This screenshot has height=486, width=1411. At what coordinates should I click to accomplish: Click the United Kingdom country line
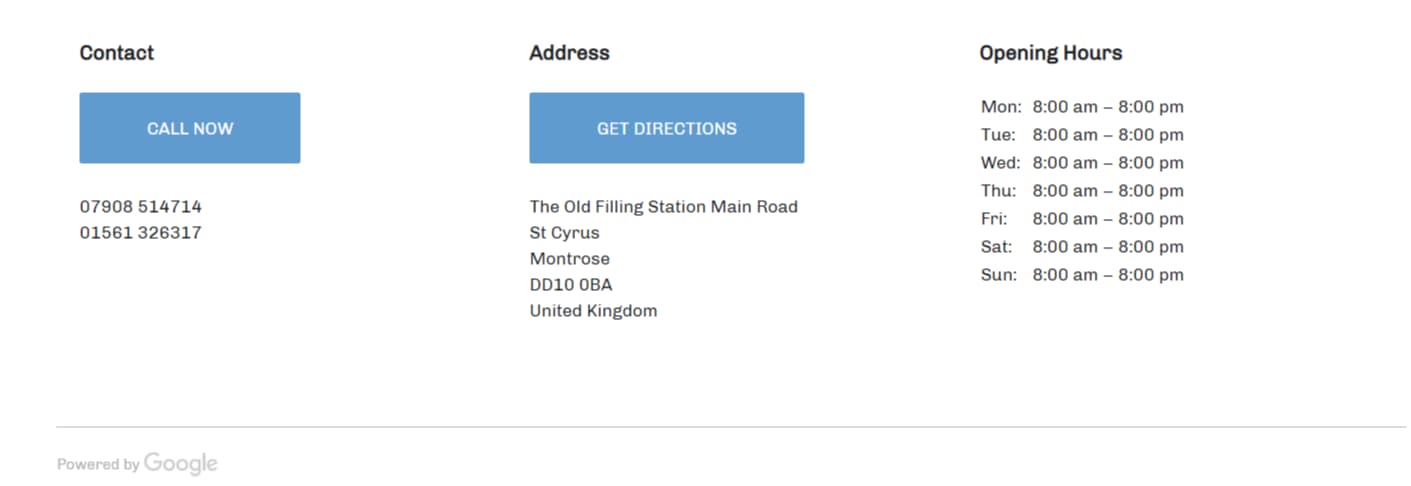coord(593,311)
